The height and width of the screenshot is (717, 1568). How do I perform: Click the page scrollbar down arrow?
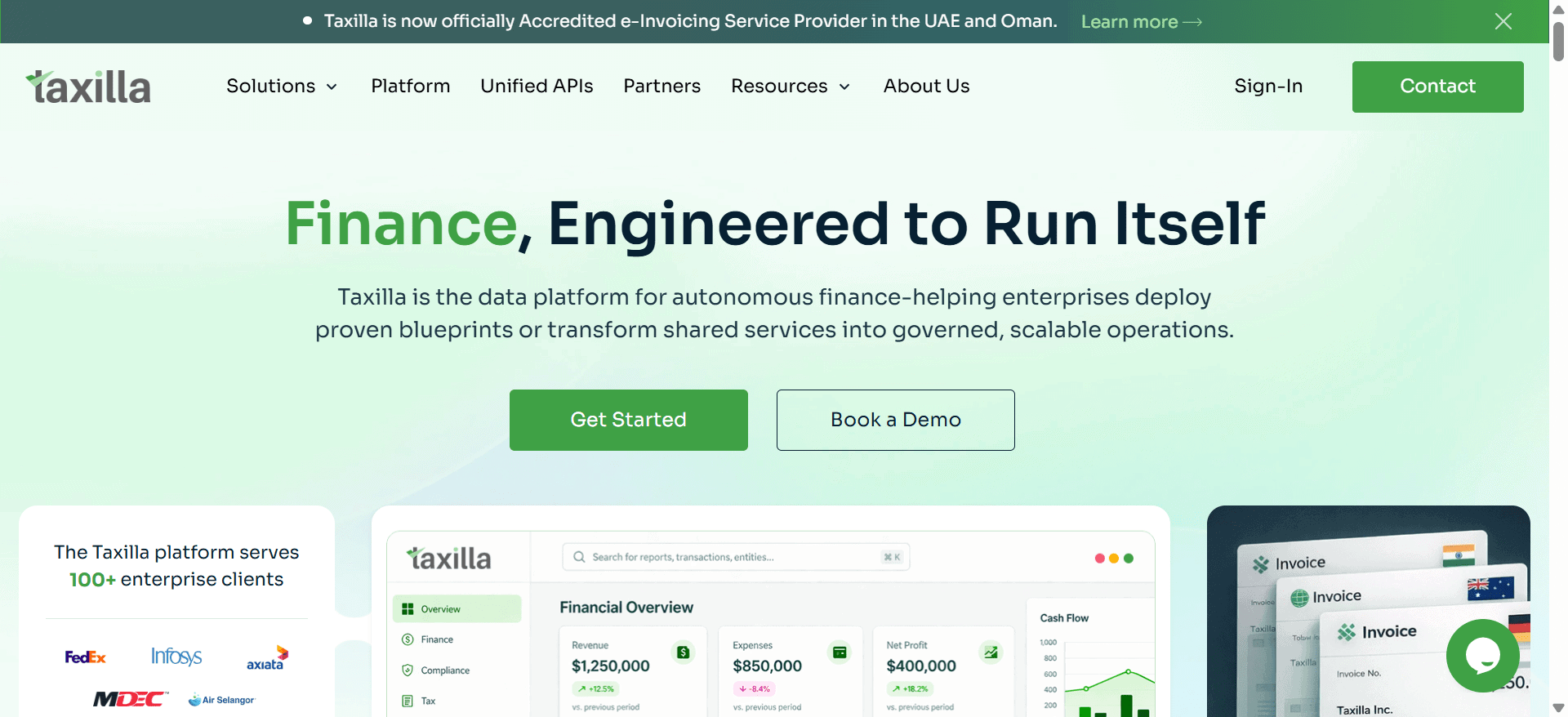(1558, 708)
